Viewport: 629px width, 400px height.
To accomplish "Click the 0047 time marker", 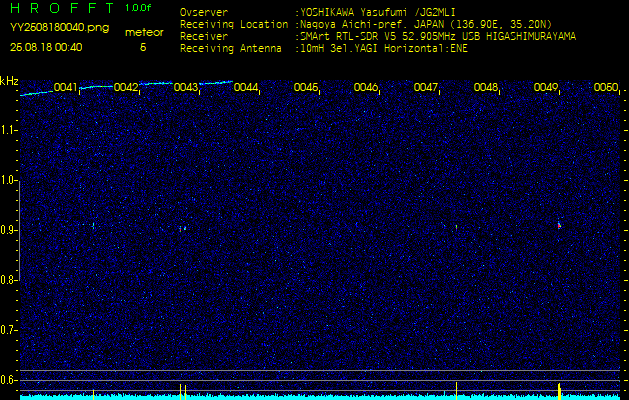I will tap(425, 87).
